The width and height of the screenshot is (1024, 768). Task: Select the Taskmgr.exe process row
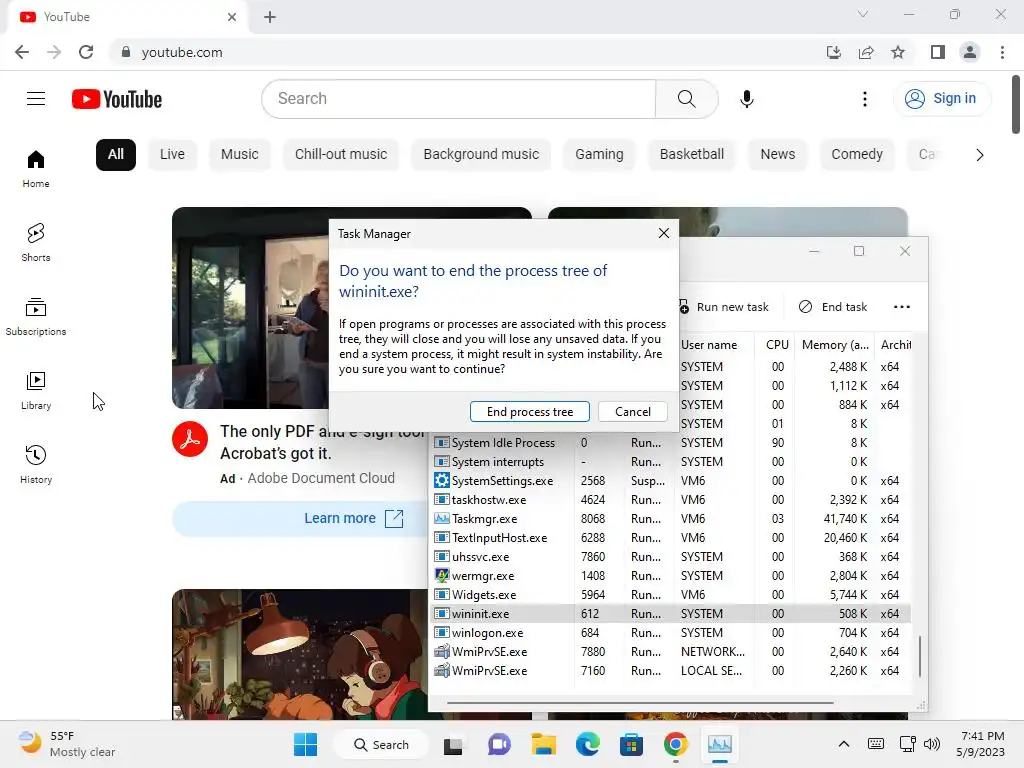click(x=670, y=519)
